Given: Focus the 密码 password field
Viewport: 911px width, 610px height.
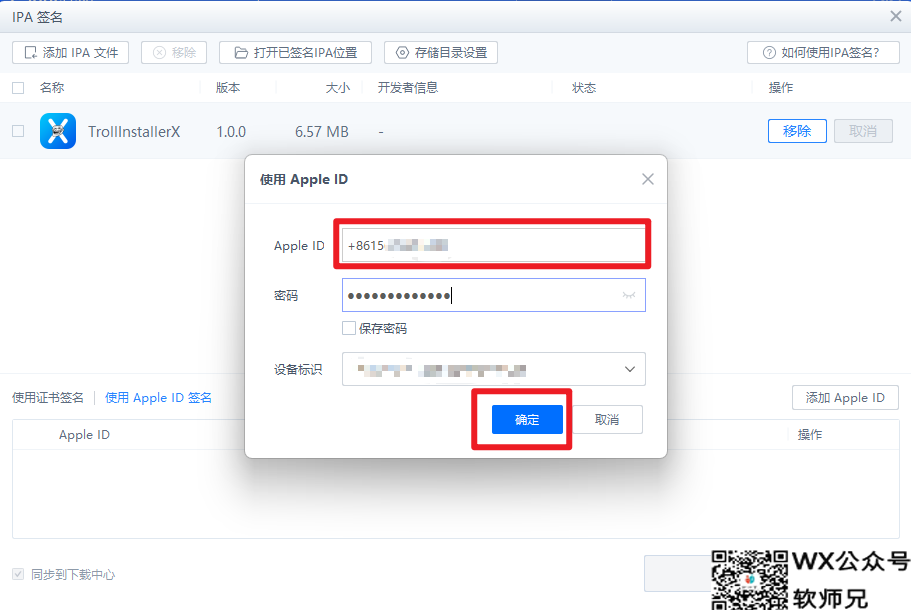Looking at the screenshot, I should point(493,295).
